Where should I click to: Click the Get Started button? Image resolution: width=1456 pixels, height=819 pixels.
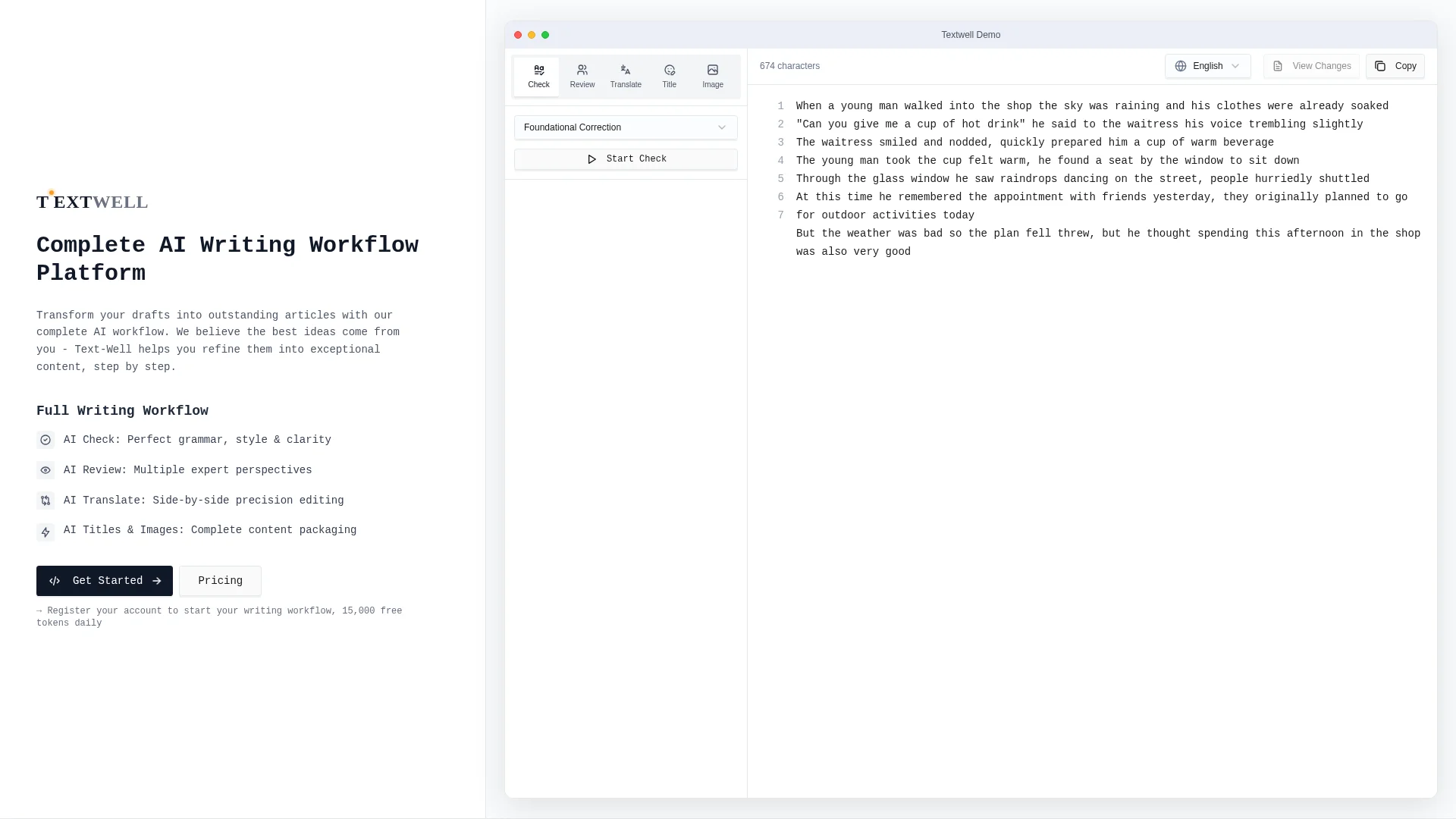(105, 581)
